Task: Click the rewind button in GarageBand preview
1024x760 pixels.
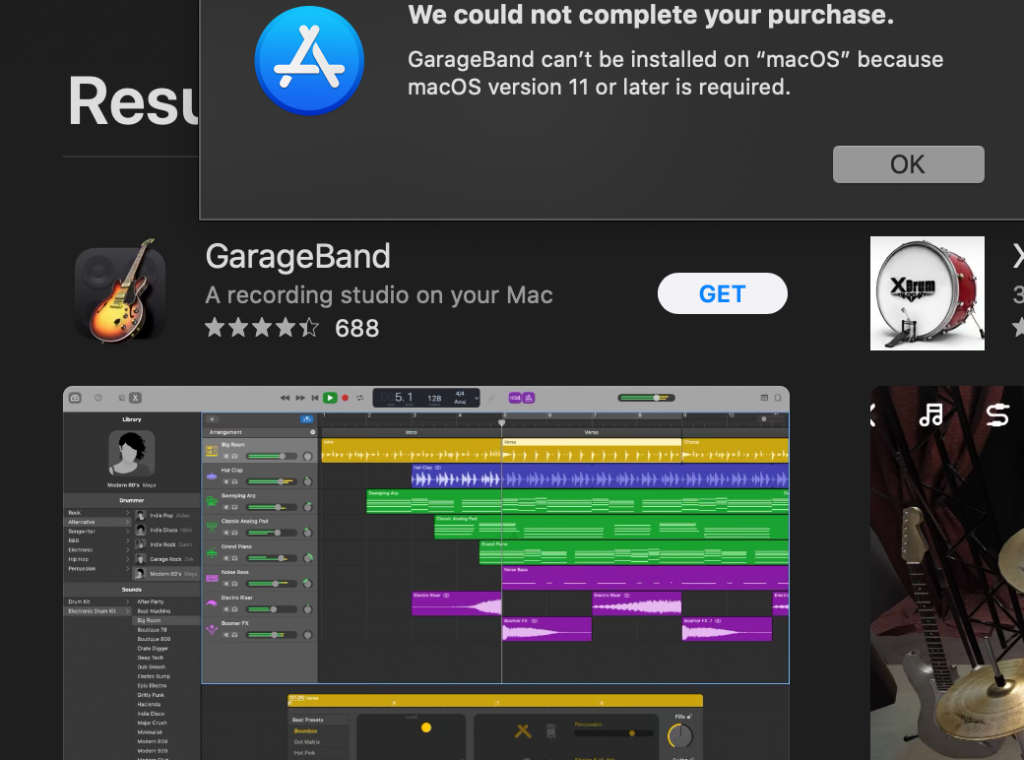Action: (285, 398)
